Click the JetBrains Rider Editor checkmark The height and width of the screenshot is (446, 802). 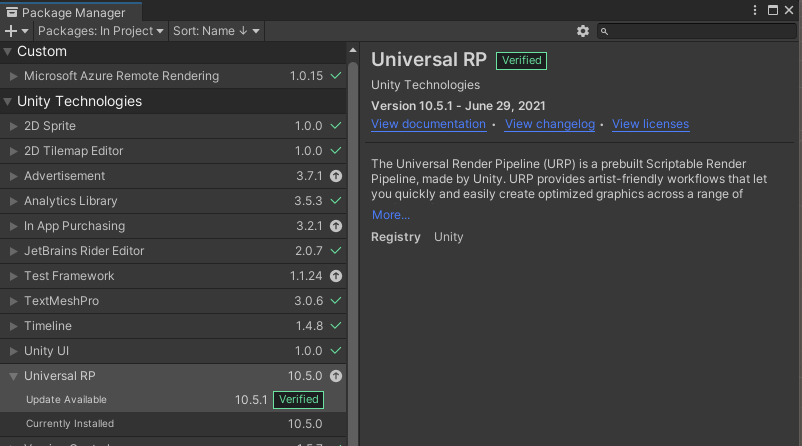click(x=336, y=251)
